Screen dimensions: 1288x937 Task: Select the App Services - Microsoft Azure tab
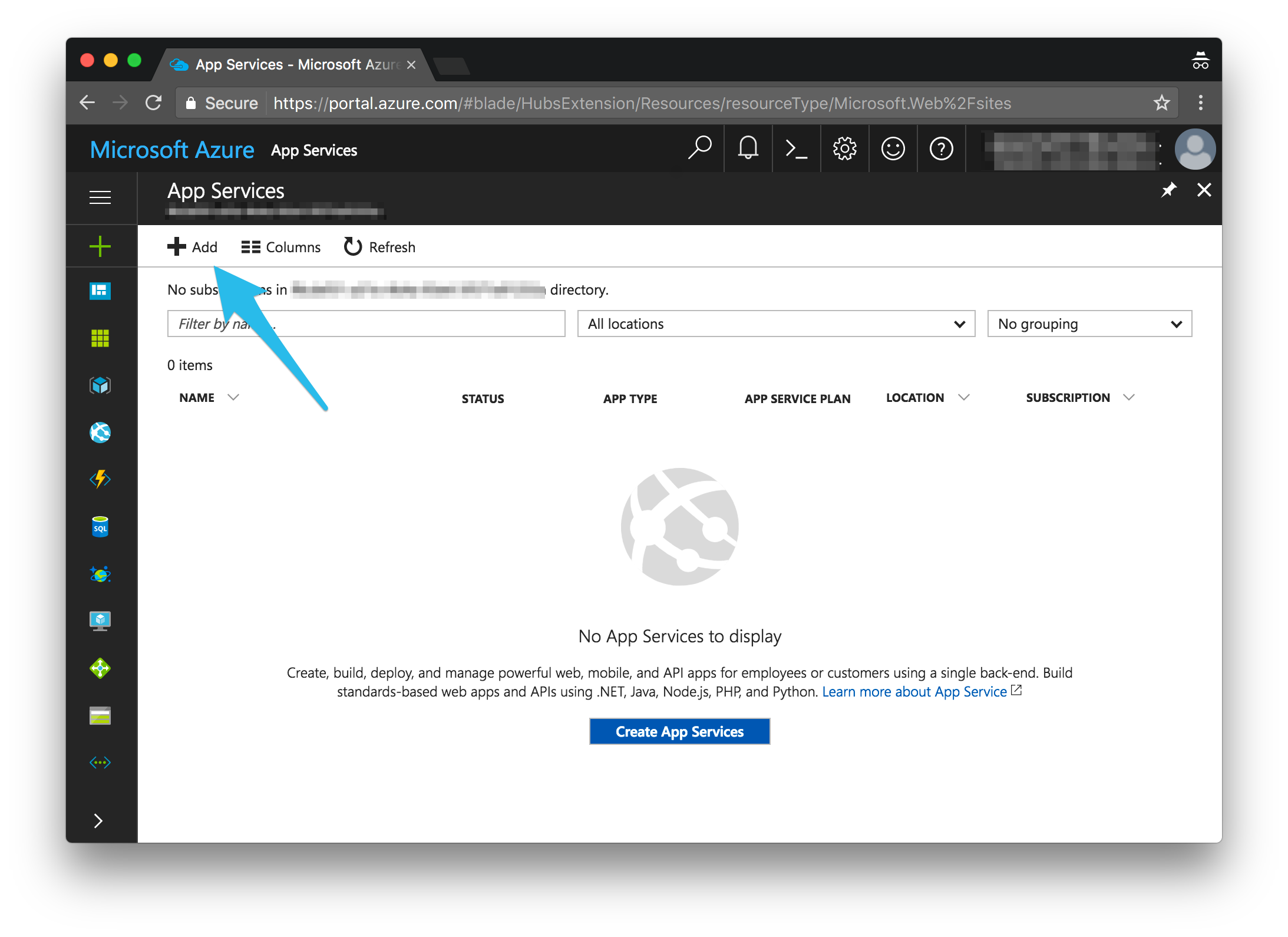pyautogui.click(x=293, y=65)
